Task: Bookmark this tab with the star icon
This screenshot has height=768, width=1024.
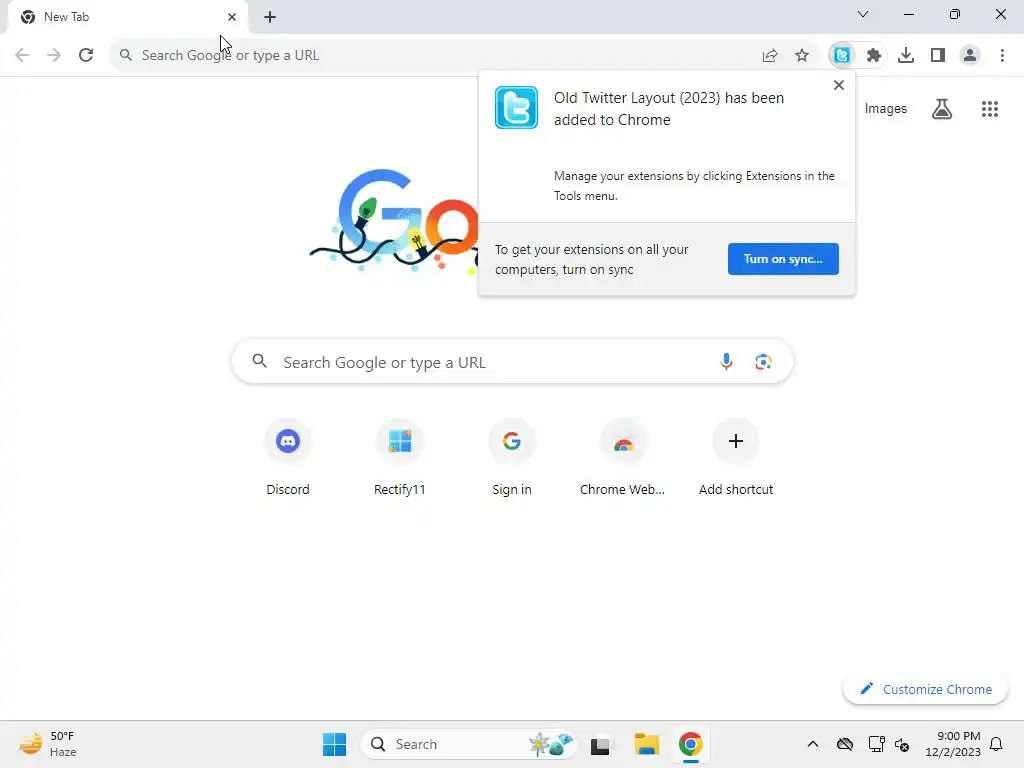Action: click(802, 56)
